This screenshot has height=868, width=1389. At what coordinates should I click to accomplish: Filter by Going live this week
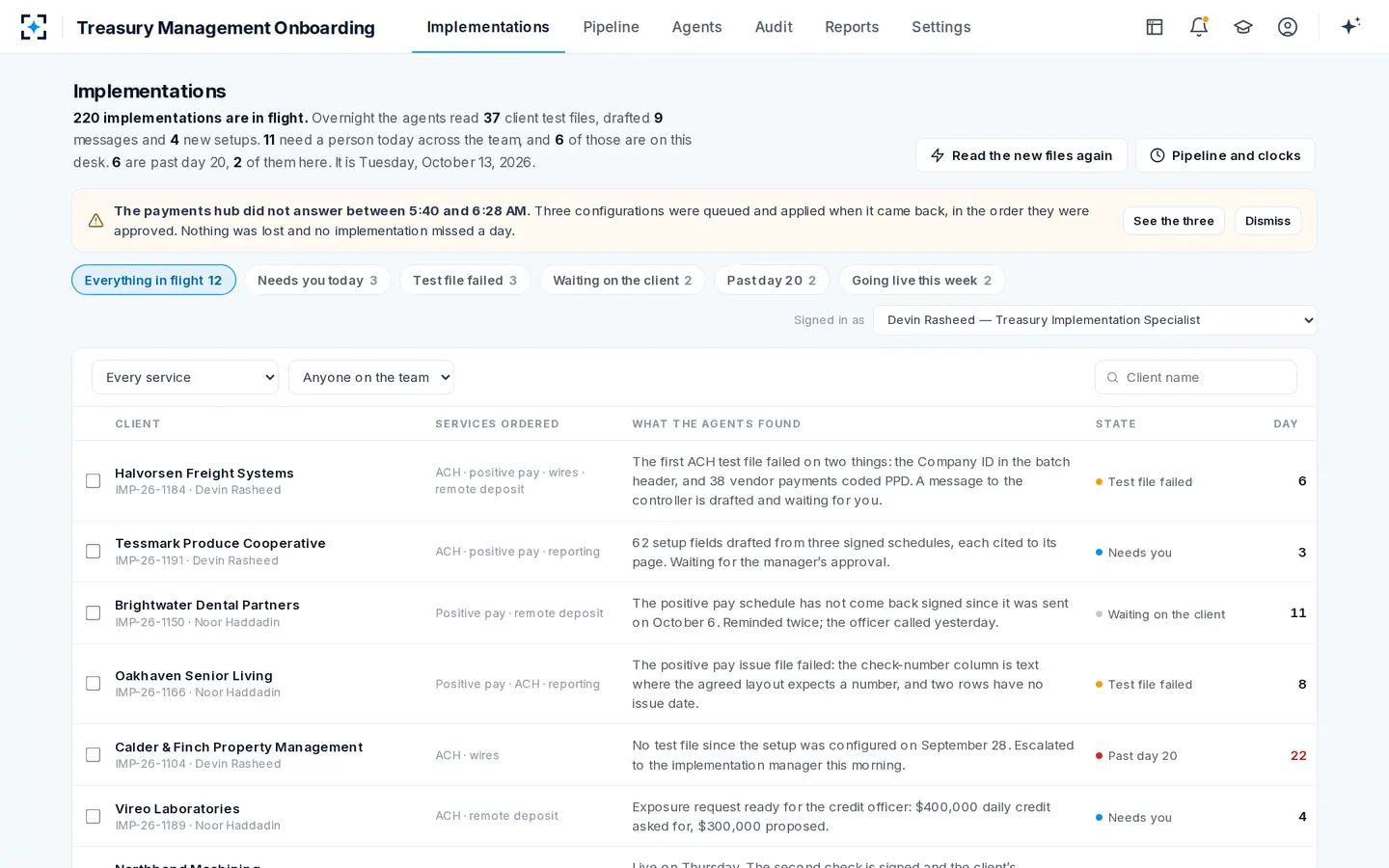pos(921,280)
